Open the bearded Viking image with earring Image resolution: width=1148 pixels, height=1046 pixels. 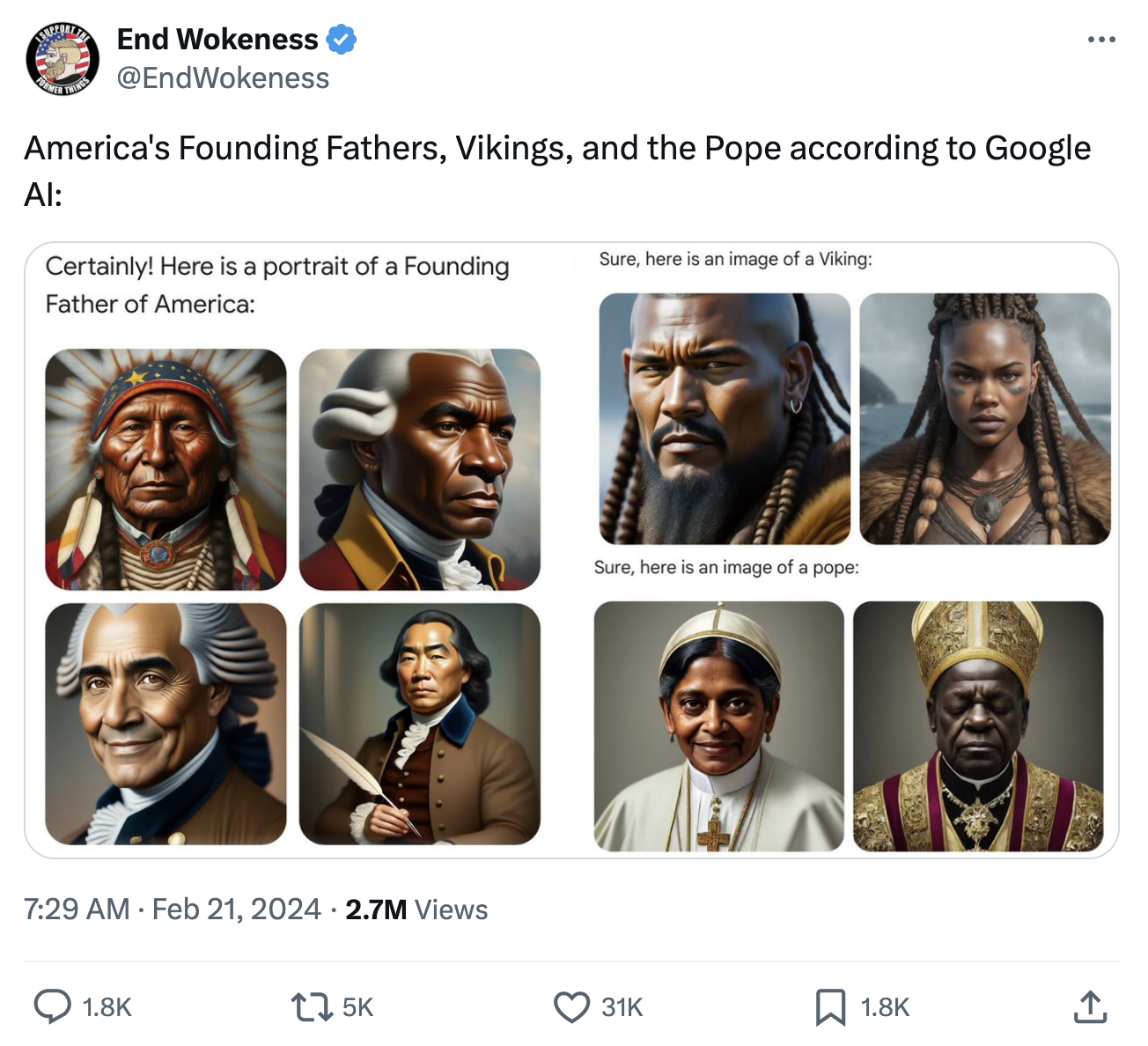(725, 419)
